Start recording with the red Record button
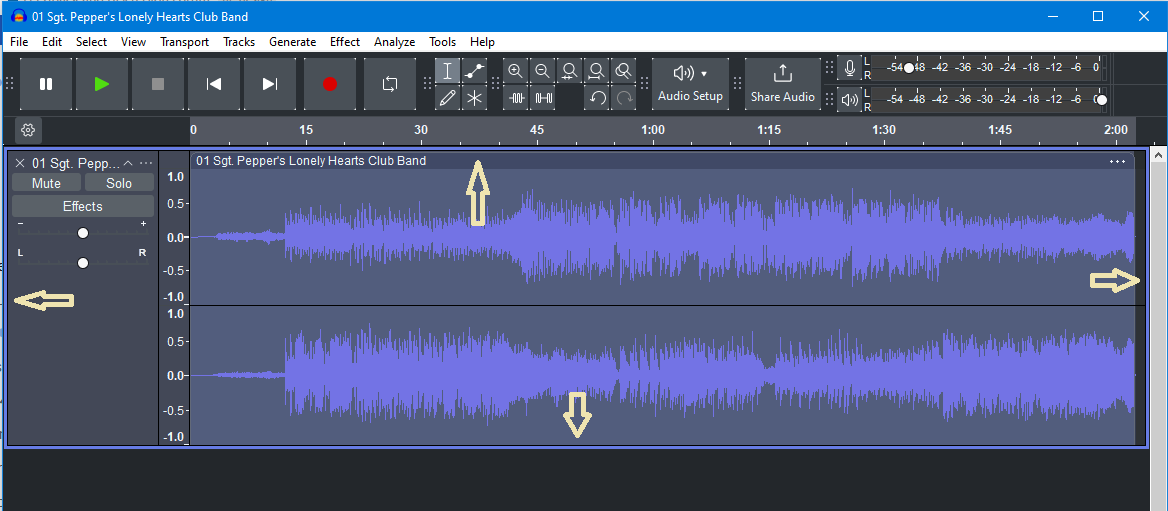This screenshot has width=1168, height=511. (330, 84)
